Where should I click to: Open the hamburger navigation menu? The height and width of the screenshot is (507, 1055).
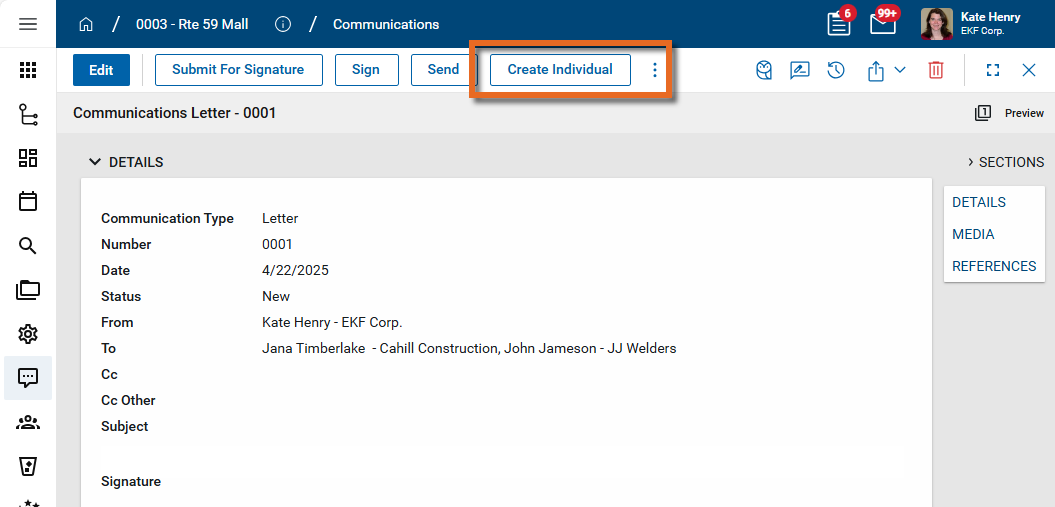28,24
